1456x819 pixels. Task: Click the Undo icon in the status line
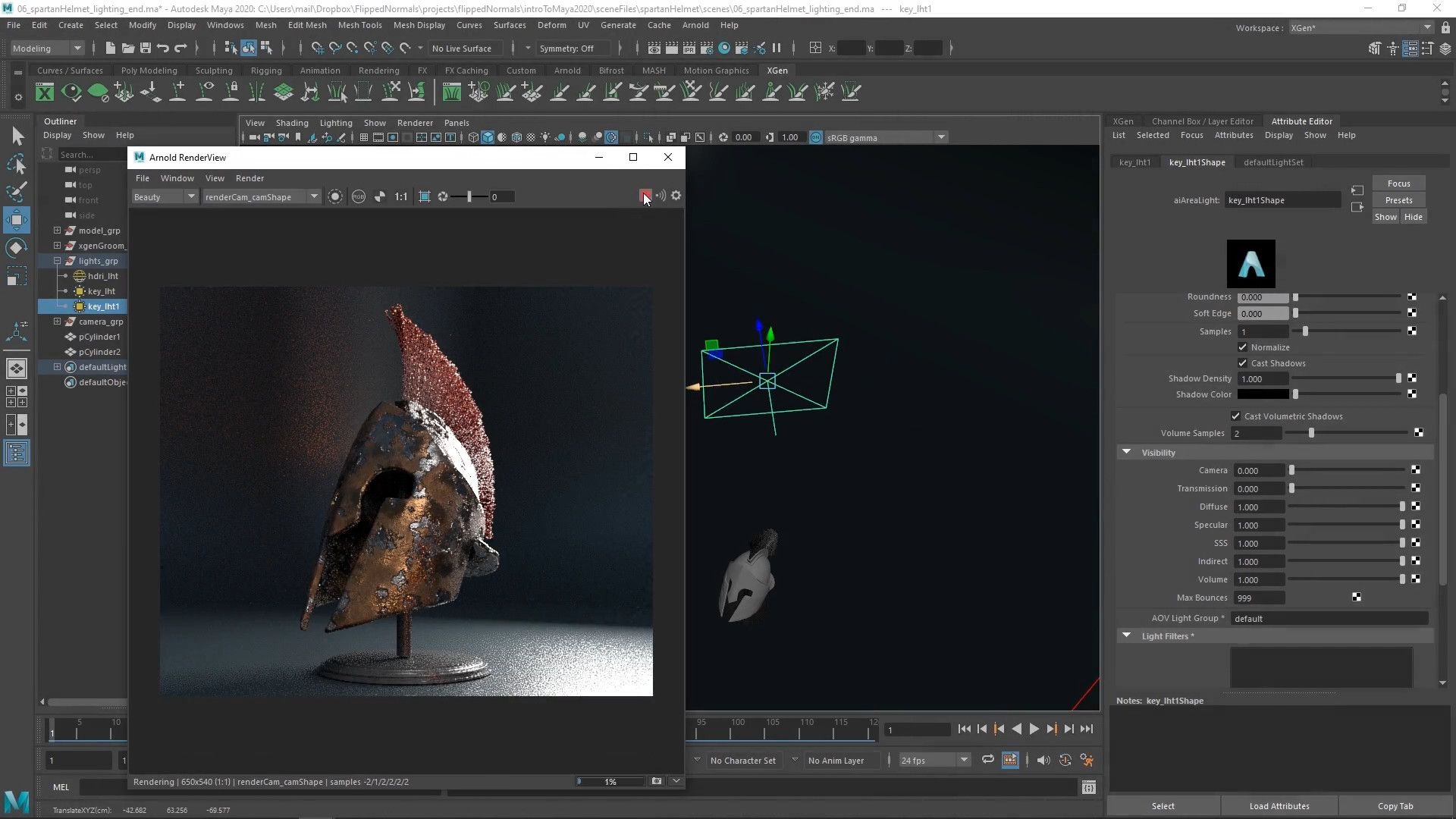coord(163,48)
